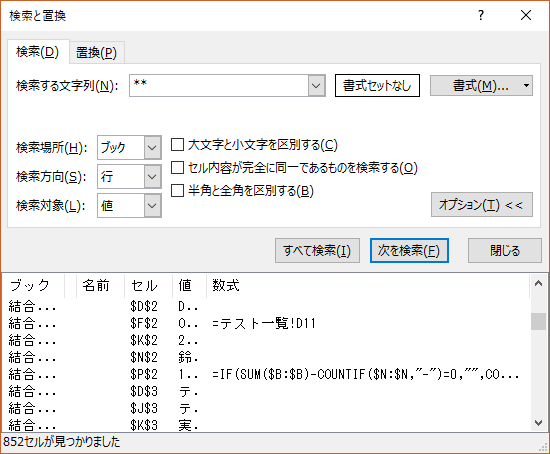Enable 大文字と小文字を区別する checkbox
The image size is (550, 454).
tap(177, 145)
